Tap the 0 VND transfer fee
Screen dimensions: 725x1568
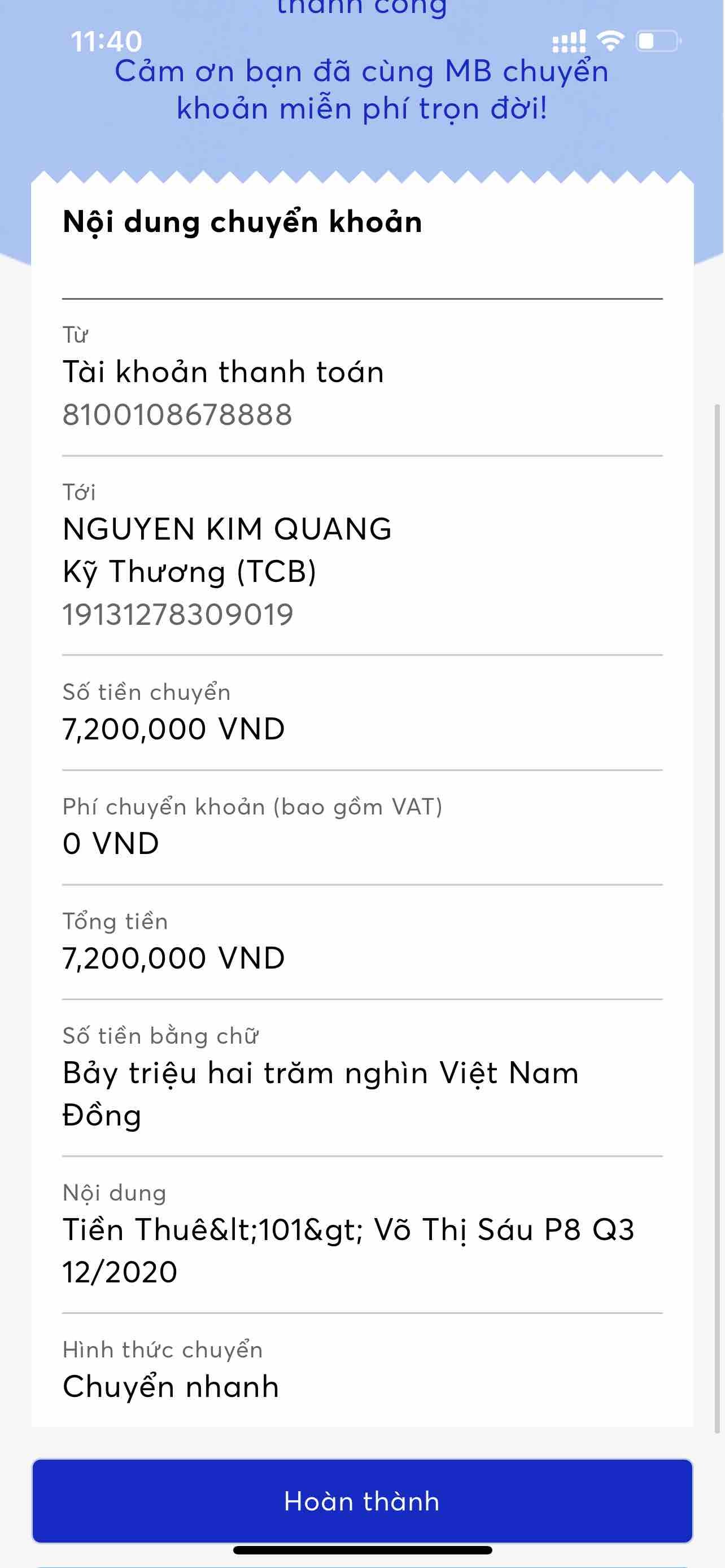coord(111,843)
